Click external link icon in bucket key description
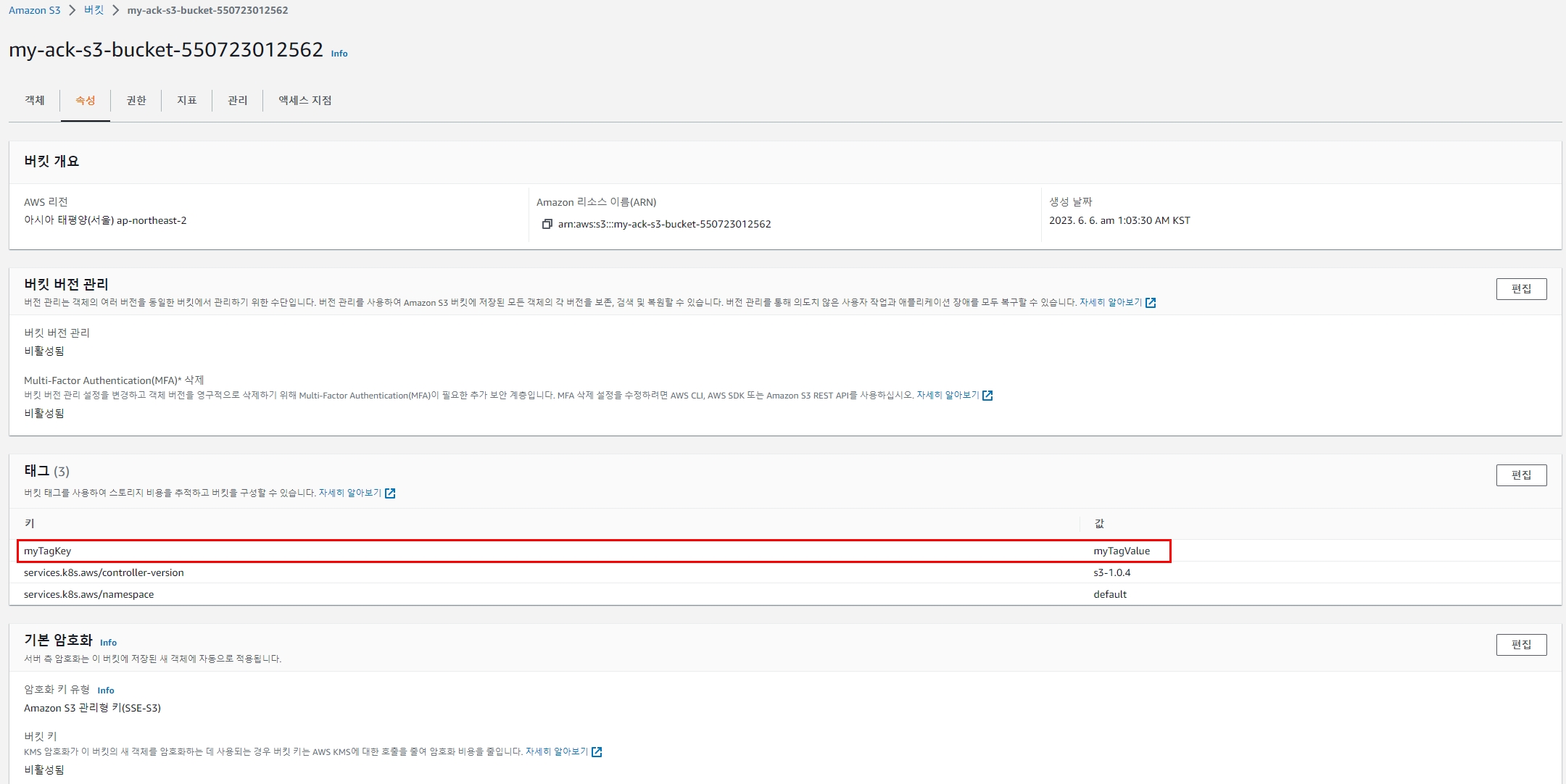The image size is (1566, 784). point(597,752)
